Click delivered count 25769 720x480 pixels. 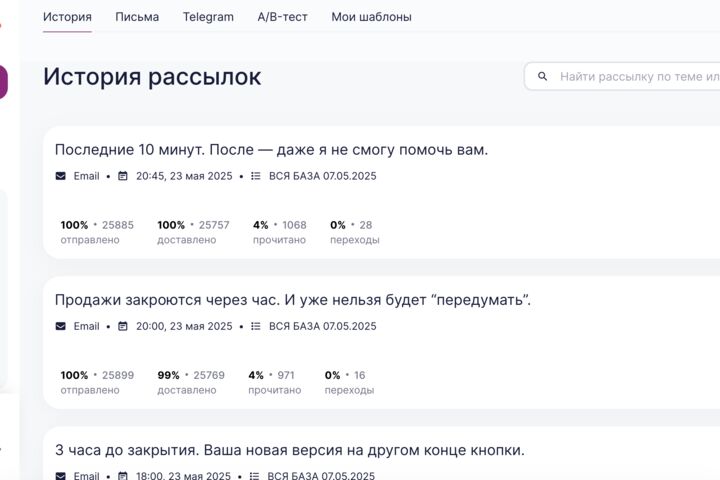click(x=209, y=375)
